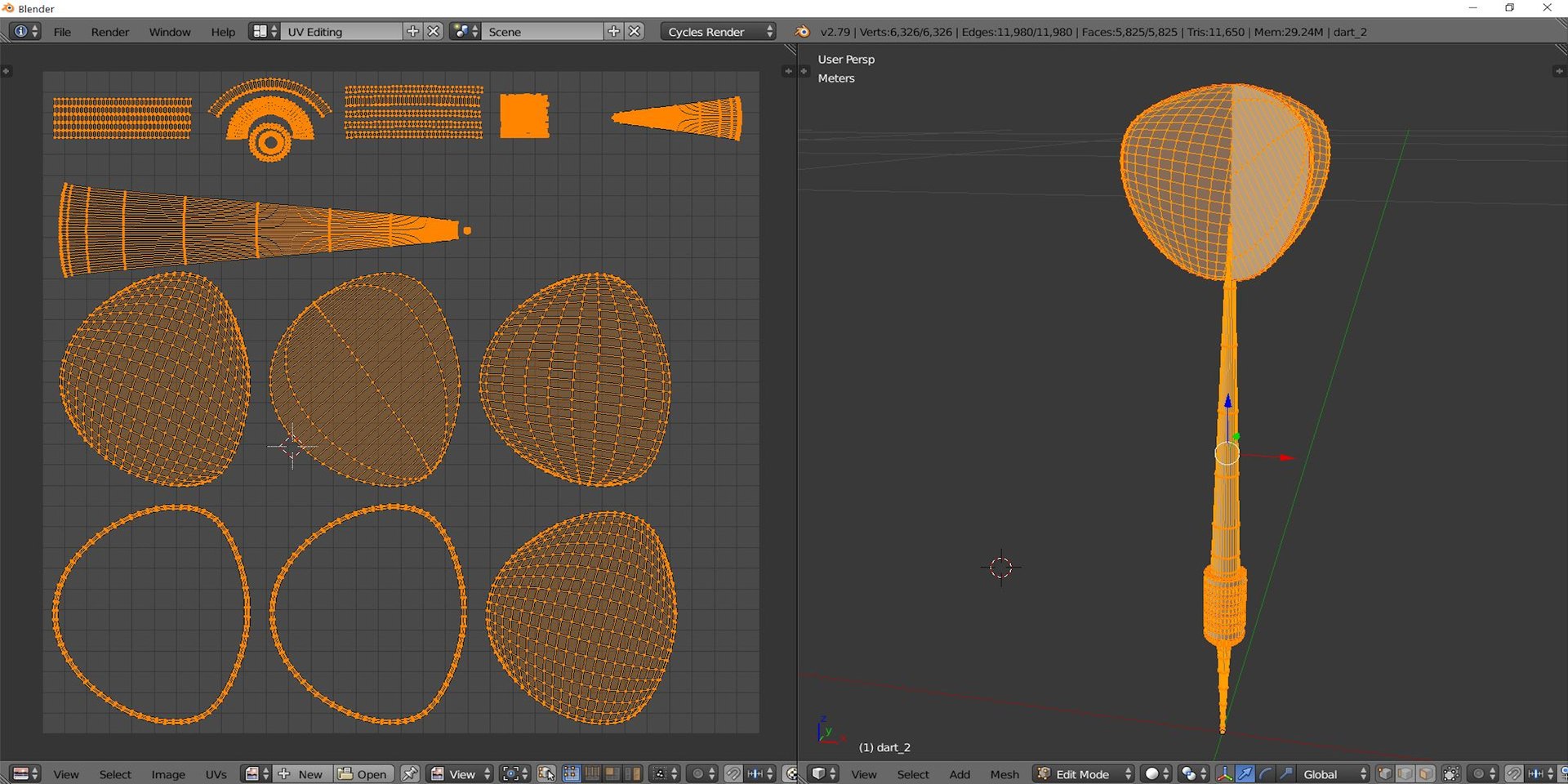The width and height of the screenshot is (1568, 784).
Task: Open the scene browse icon dropdown
Action: [465, 31]
